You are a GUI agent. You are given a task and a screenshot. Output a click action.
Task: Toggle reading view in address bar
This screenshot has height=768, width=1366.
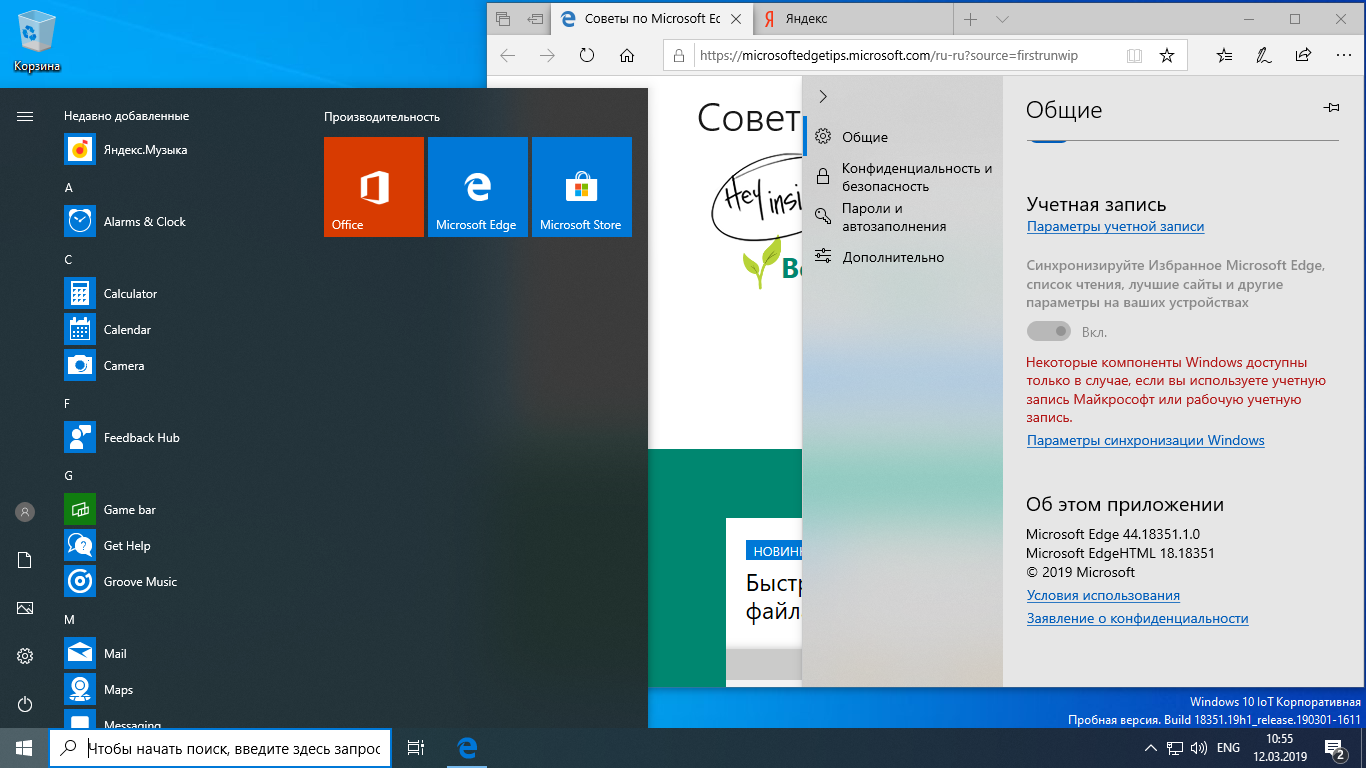1134,56
